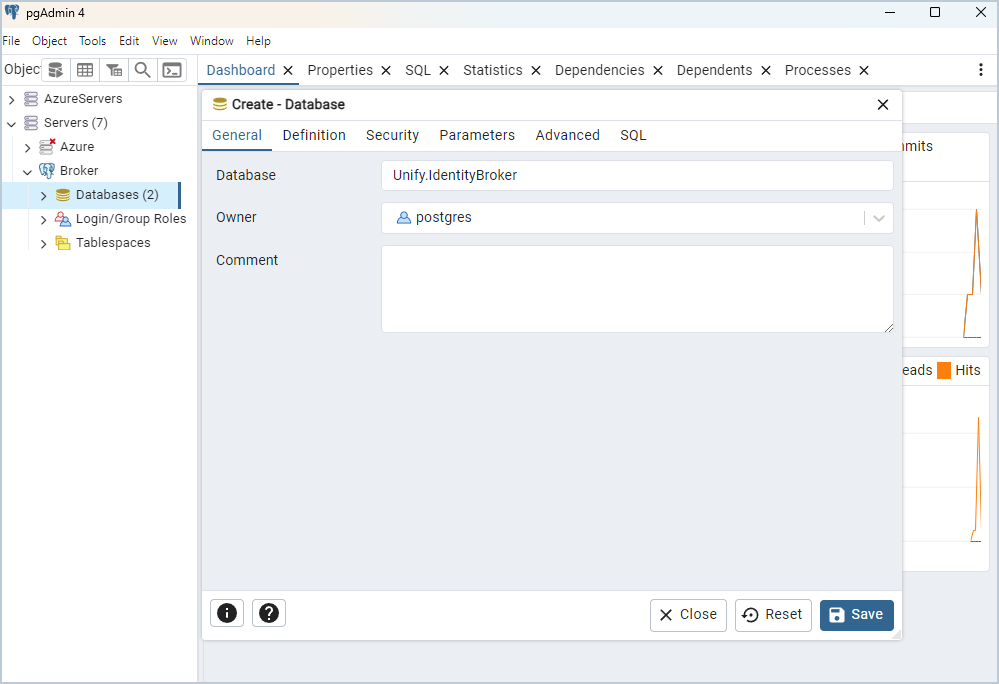This screenshot has width=999, height=684.
Task: Open the dialog info (i) button
Action: [x=227, y=613]
